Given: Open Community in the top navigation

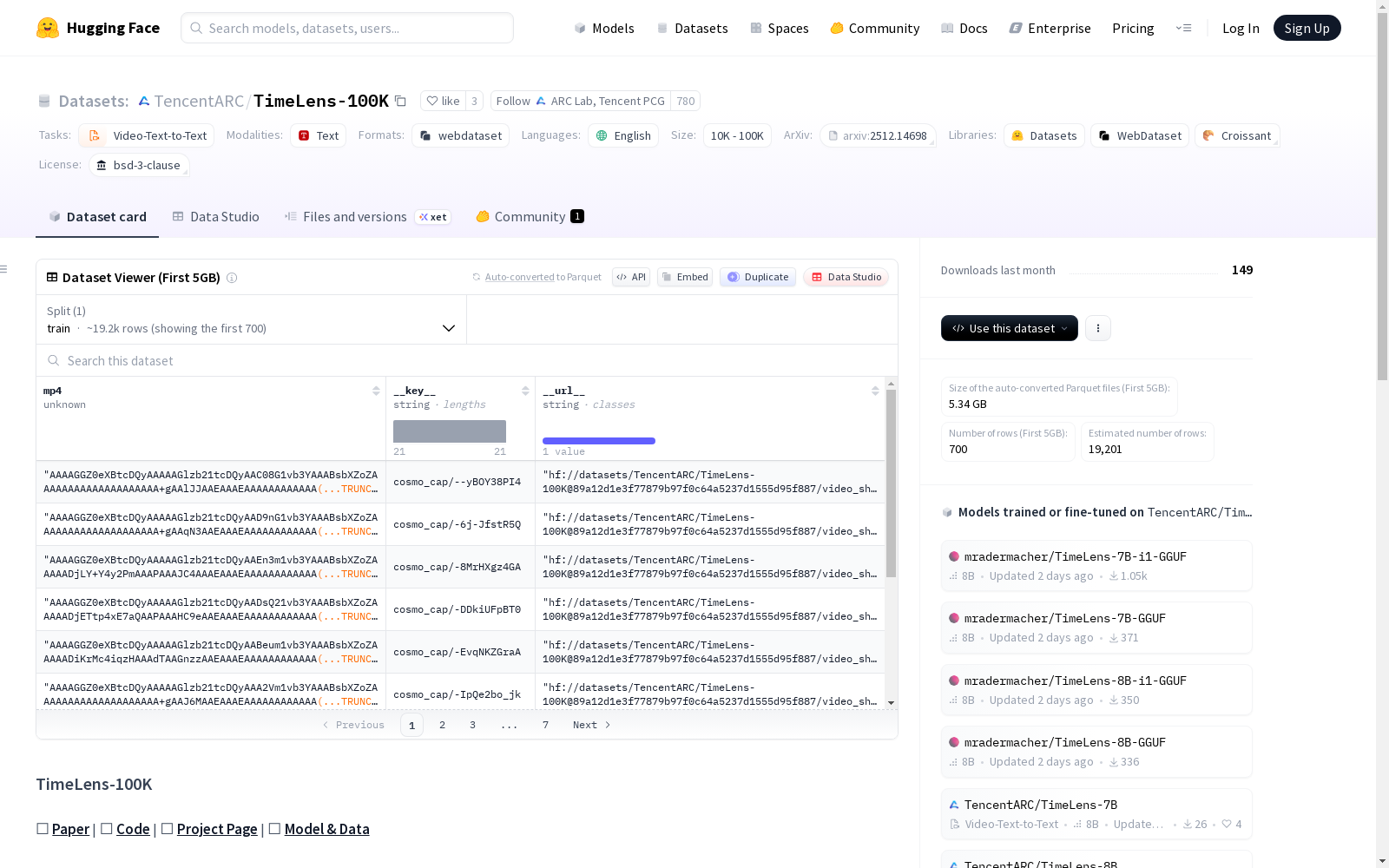Looking at the screenshot, I should pos(875,28).
